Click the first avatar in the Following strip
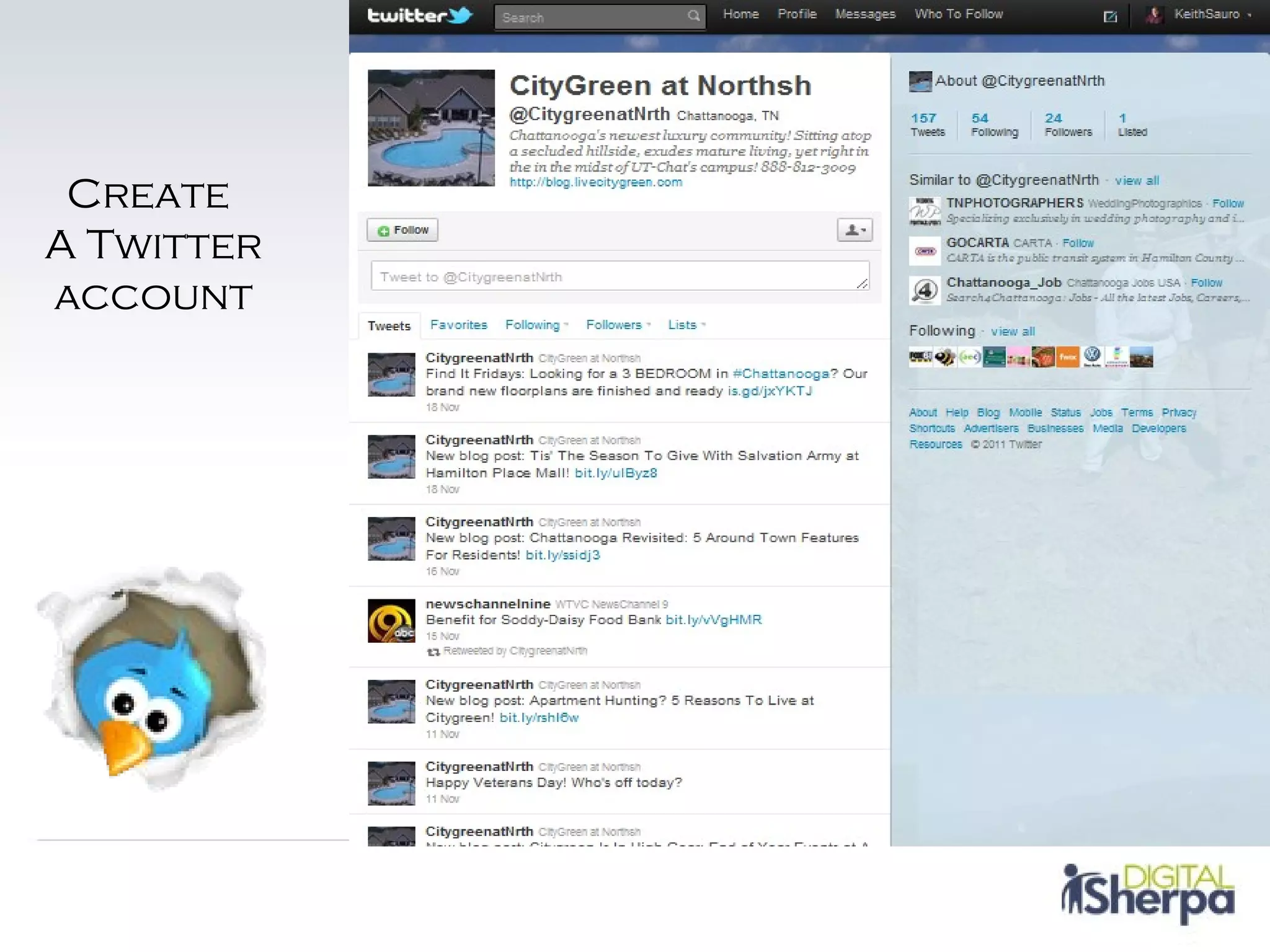This screenshot has width=1270, height=952. pyautogui.click(x=920, y=357)
